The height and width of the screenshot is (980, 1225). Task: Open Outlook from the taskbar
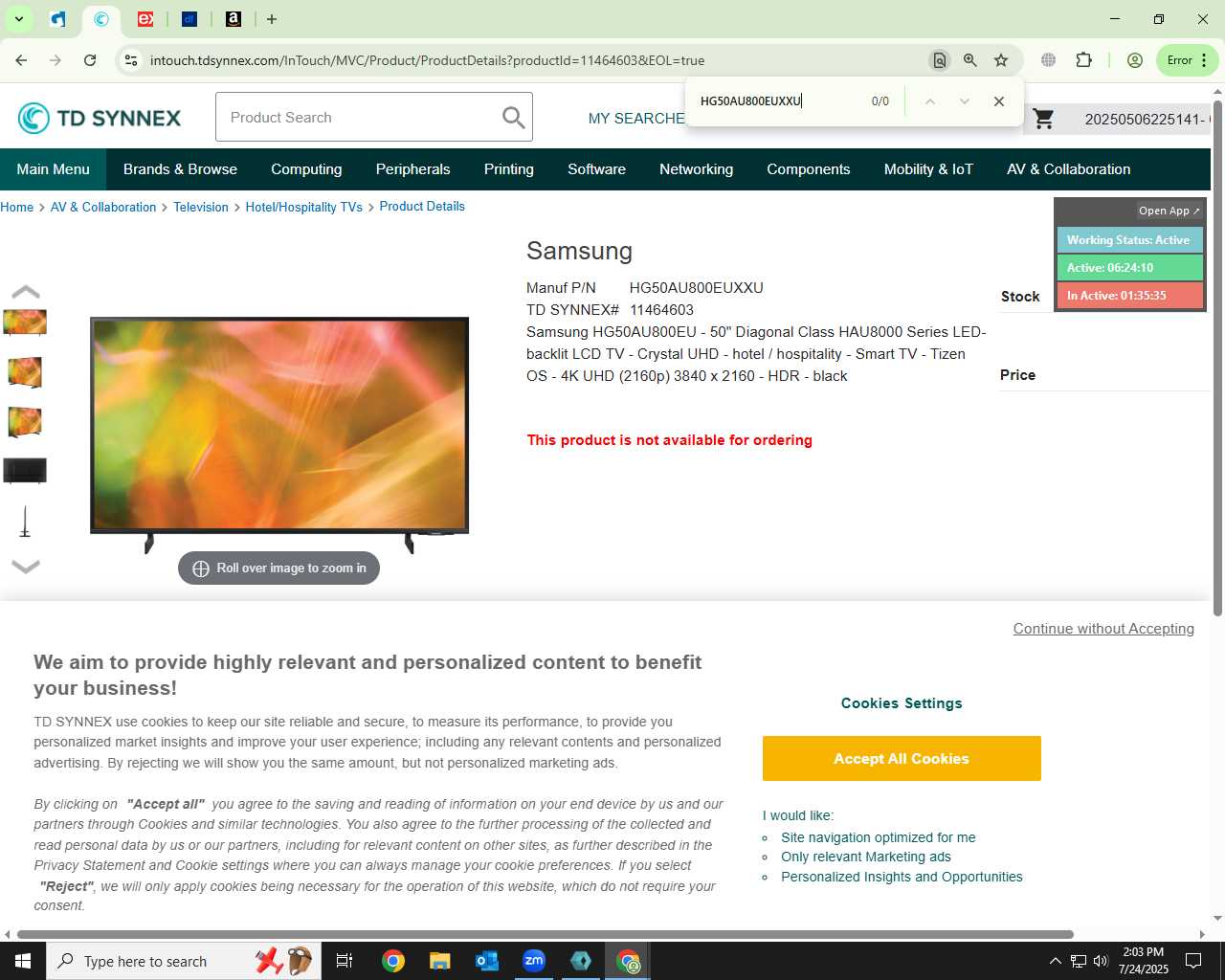tap(487, 961)
